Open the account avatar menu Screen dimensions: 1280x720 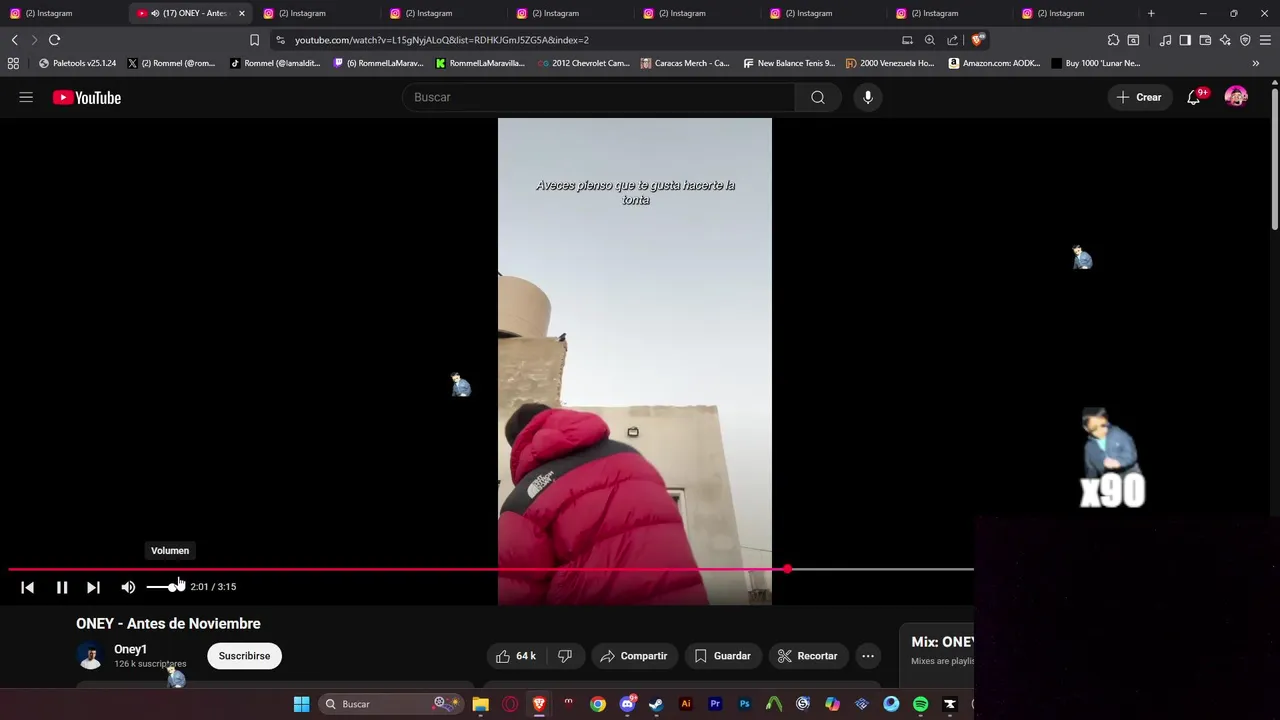[x=1236, y=97]
